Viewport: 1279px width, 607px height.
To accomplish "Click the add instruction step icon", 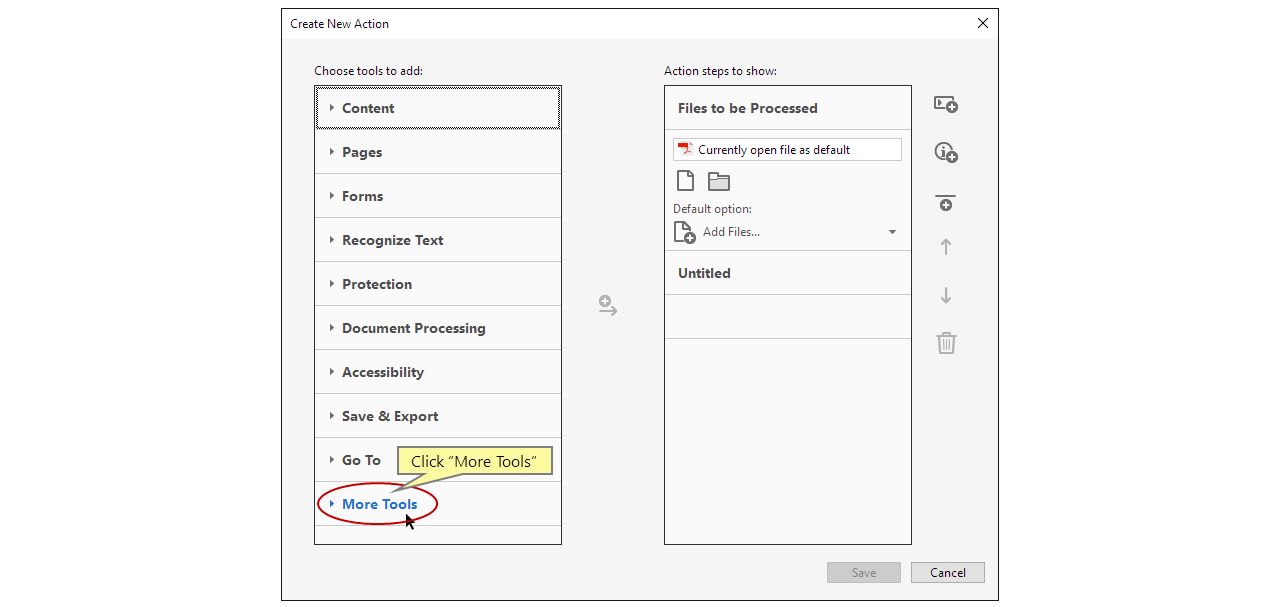I will click(x=945, y=151).
